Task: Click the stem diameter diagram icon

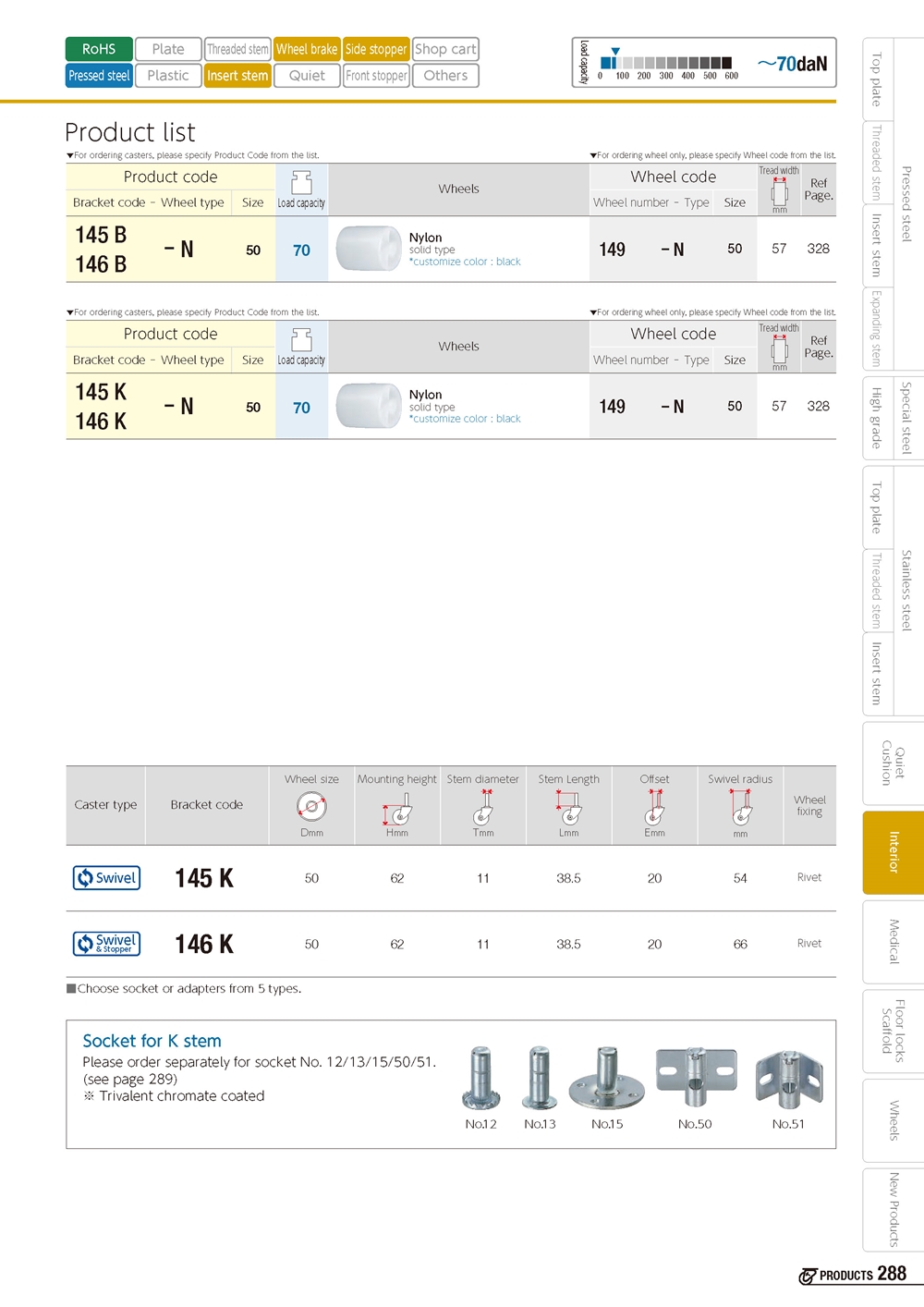Action: point(483,808)
